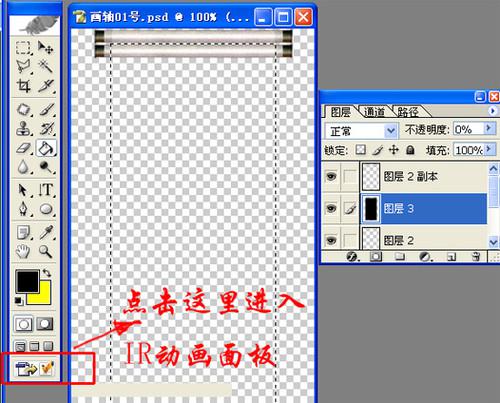Click the checkmark icon beside Jump to ImageReady

point(46,368)
